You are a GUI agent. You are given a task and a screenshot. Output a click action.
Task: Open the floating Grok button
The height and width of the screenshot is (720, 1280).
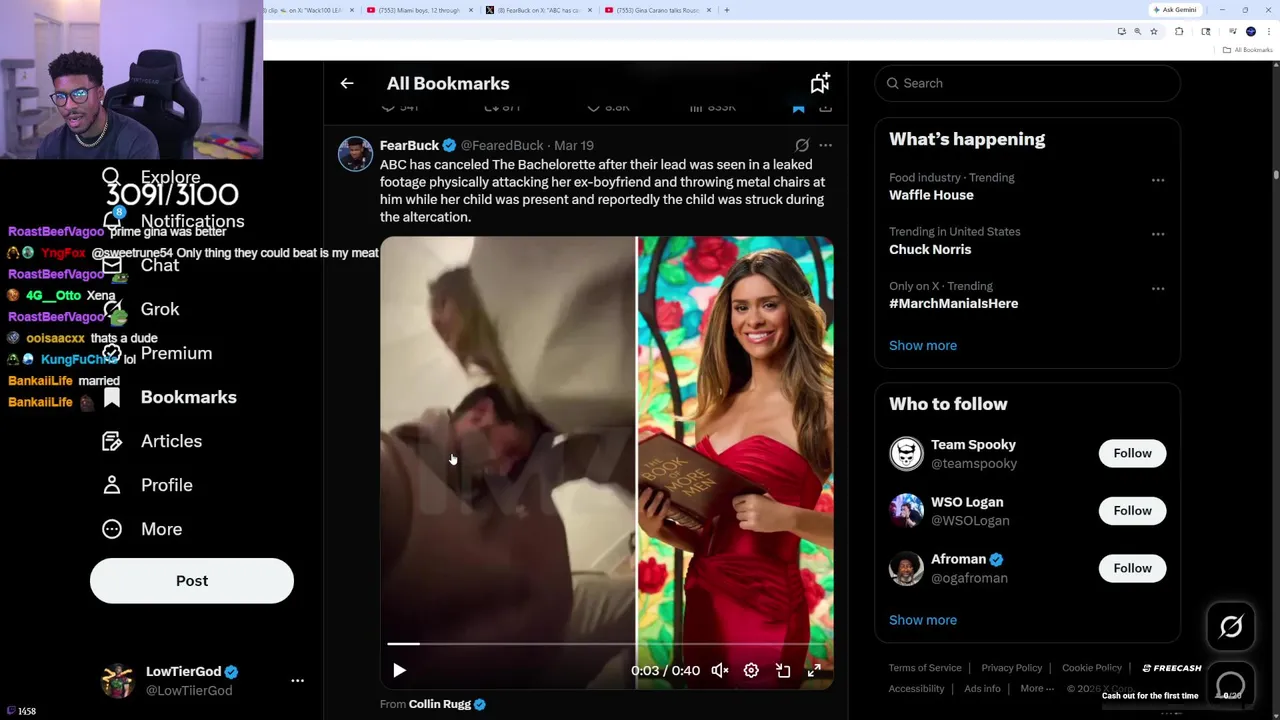1231,627
